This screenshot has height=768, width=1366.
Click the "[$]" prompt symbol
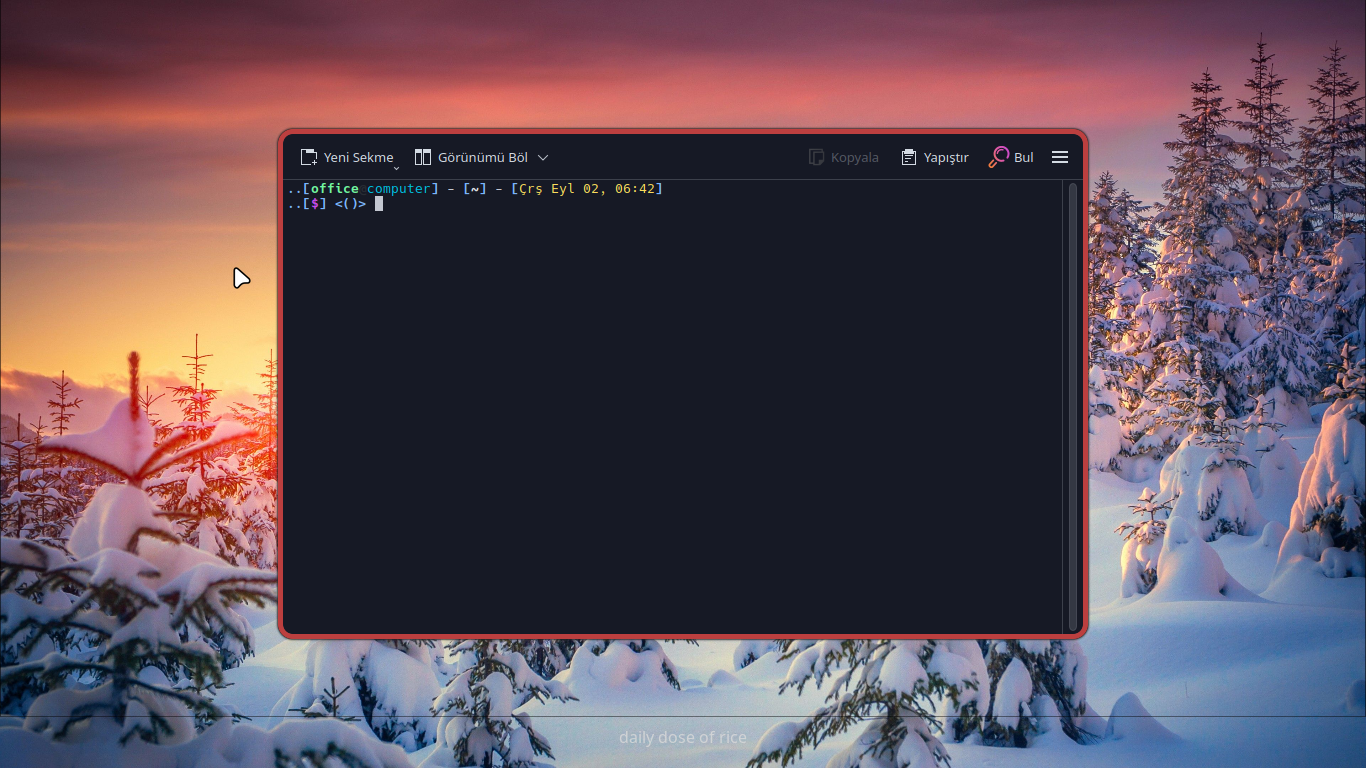[315, 203]
